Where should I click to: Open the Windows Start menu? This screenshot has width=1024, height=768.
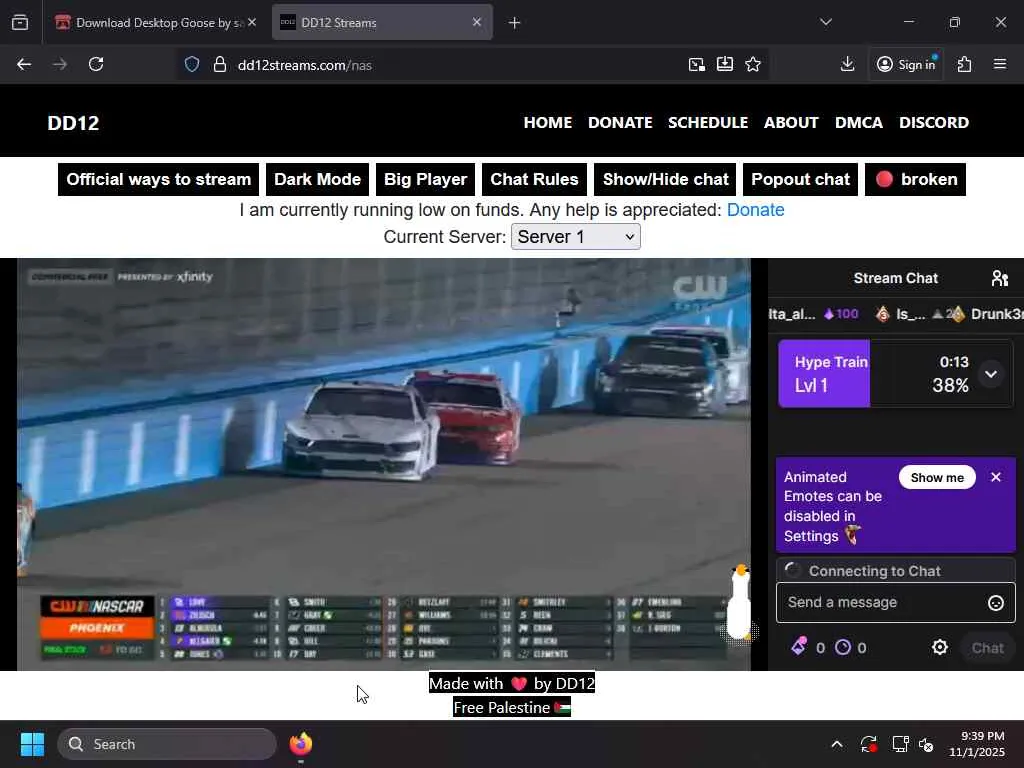(x=32, y=744)
